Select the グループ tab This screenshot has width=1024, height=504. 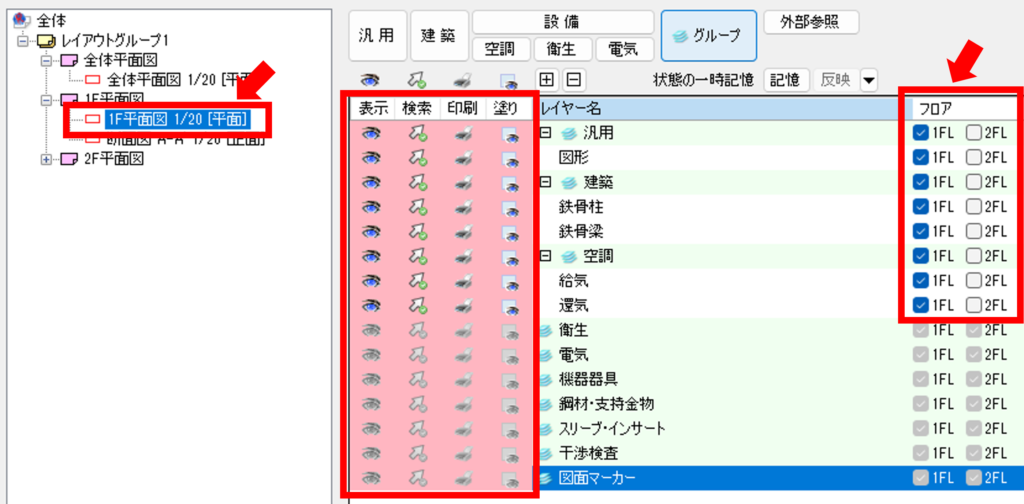[708, 36]
